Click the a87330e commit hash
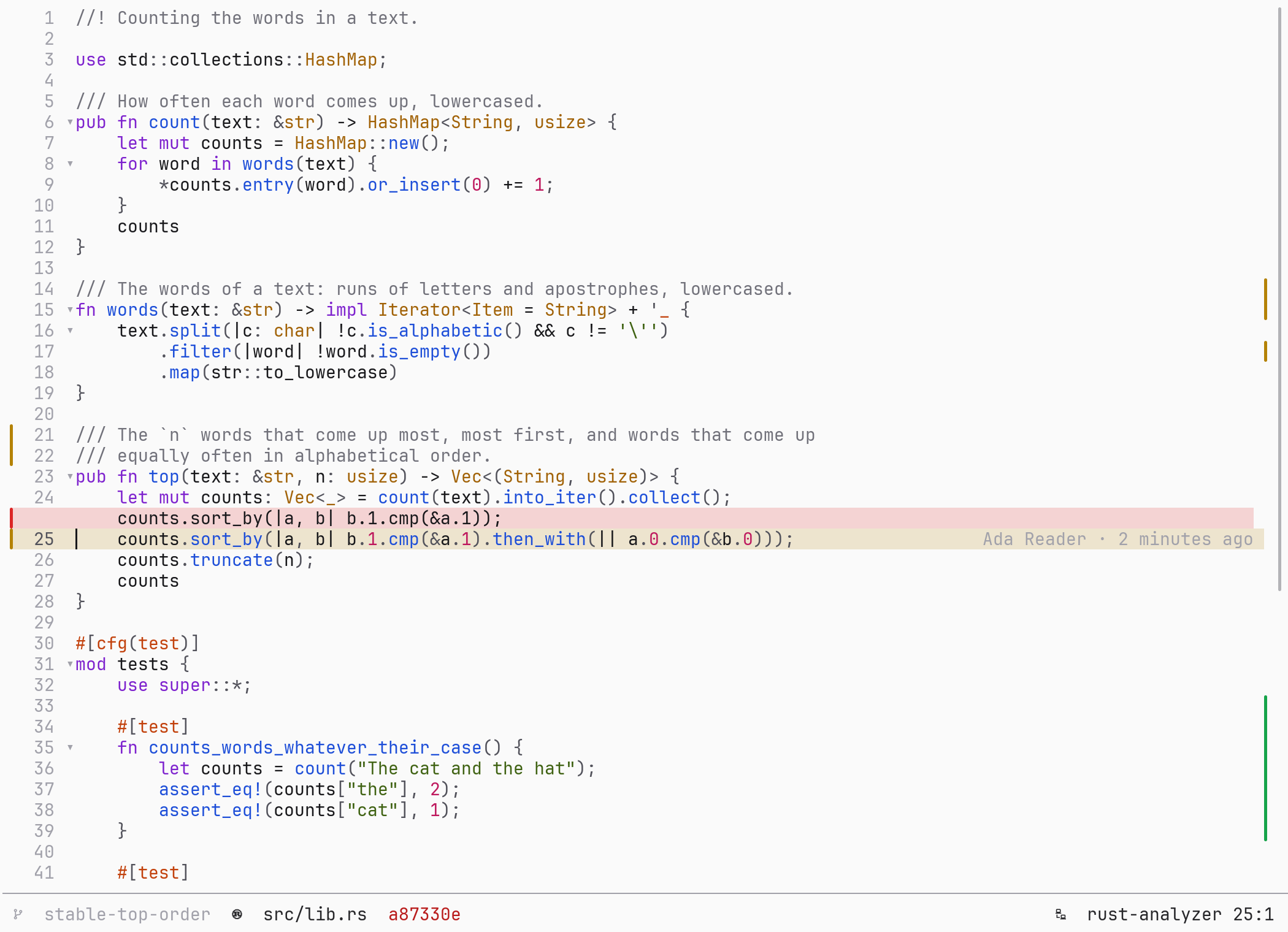 pos(424,914)
